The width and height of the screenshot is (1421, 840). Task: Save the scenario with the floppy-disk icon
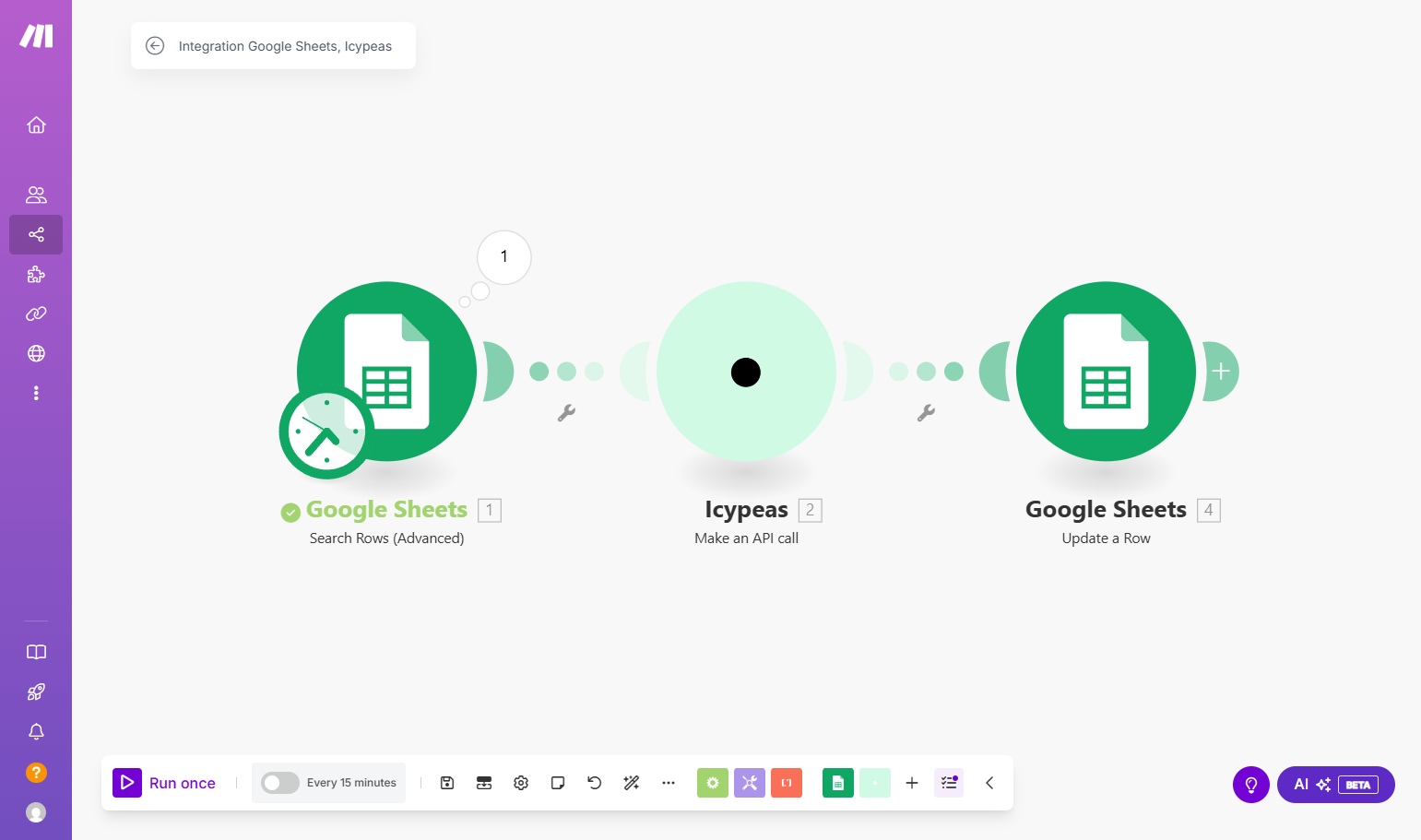(x=447, y=783)
